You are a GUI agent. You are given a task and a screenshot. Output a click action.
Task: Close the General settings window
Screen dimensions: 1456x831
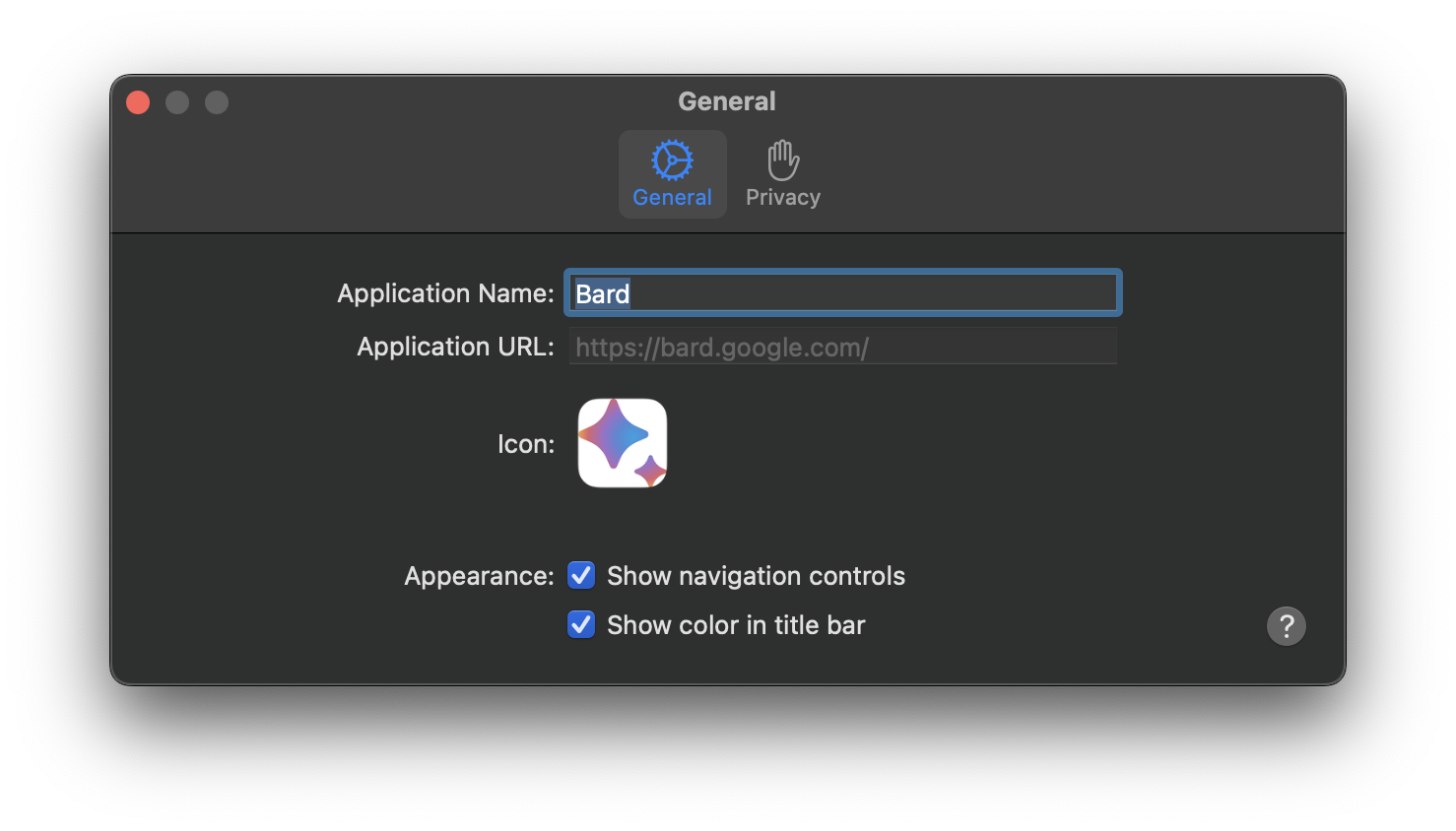pyautogui.click(x=138, y=102)
